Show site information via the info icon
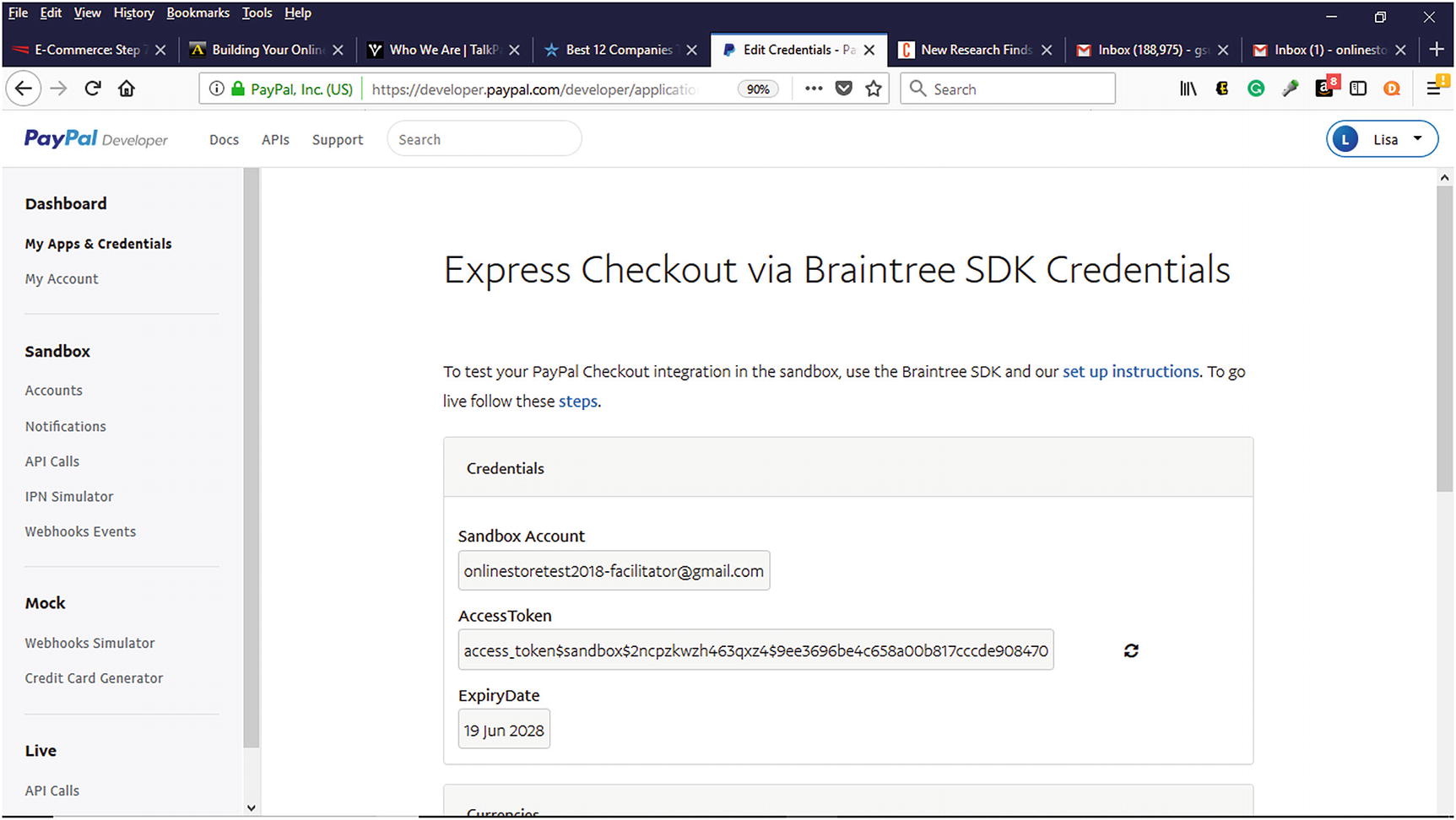The height and width of the screenshot is (820, 1456). click(x=217, y=89)
